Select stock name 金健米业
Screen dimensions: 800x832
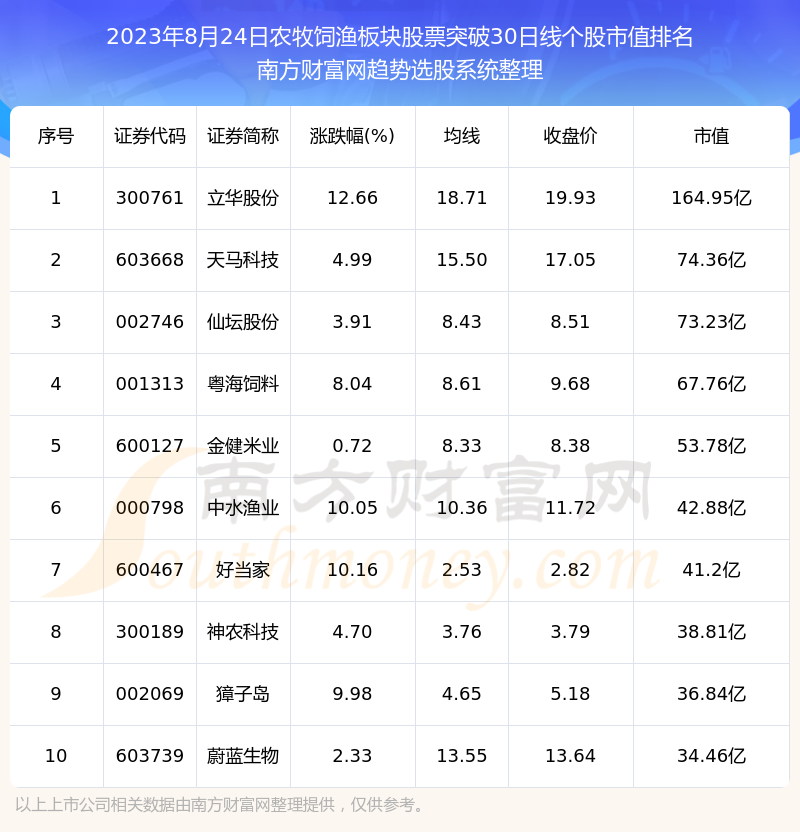tap(243, 446)
